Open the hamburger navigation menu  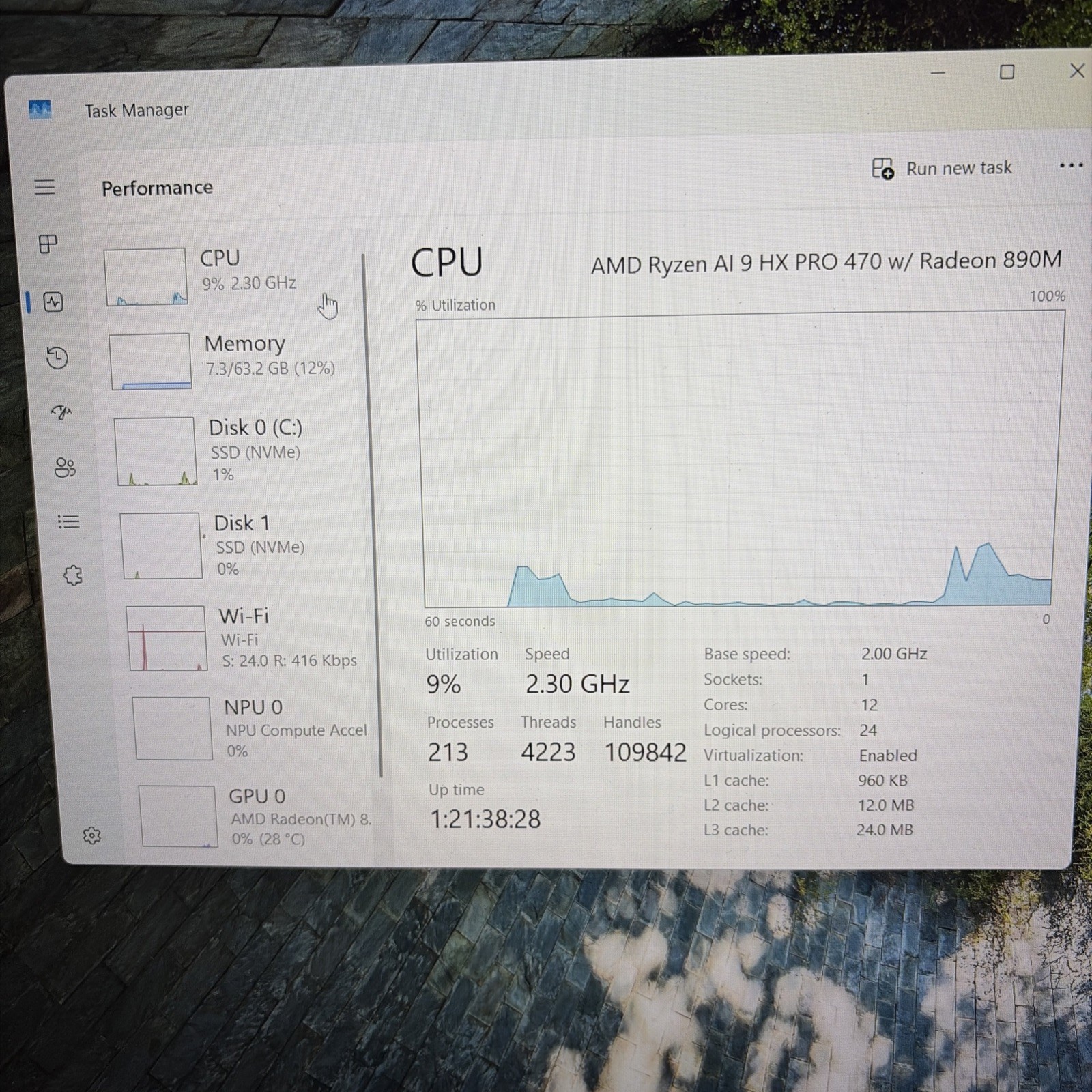pyautogui.click(x=44, y=186)
